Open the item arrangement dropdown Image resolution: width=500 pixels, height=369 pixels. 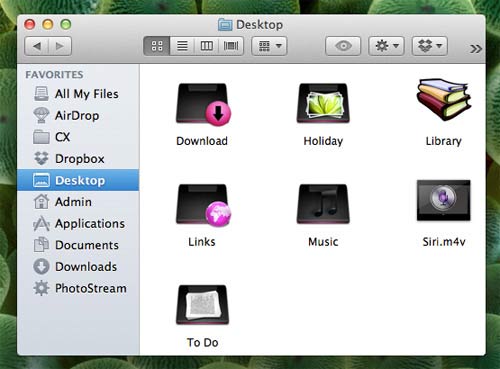click(269, 46)
